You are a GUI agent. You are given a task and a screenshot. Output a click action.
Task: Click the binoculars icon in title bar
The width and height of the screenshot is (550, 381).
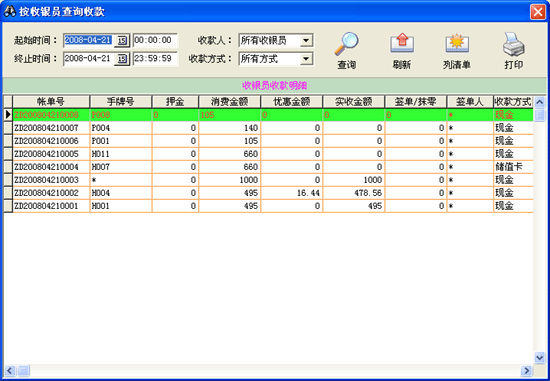point(9,11)
